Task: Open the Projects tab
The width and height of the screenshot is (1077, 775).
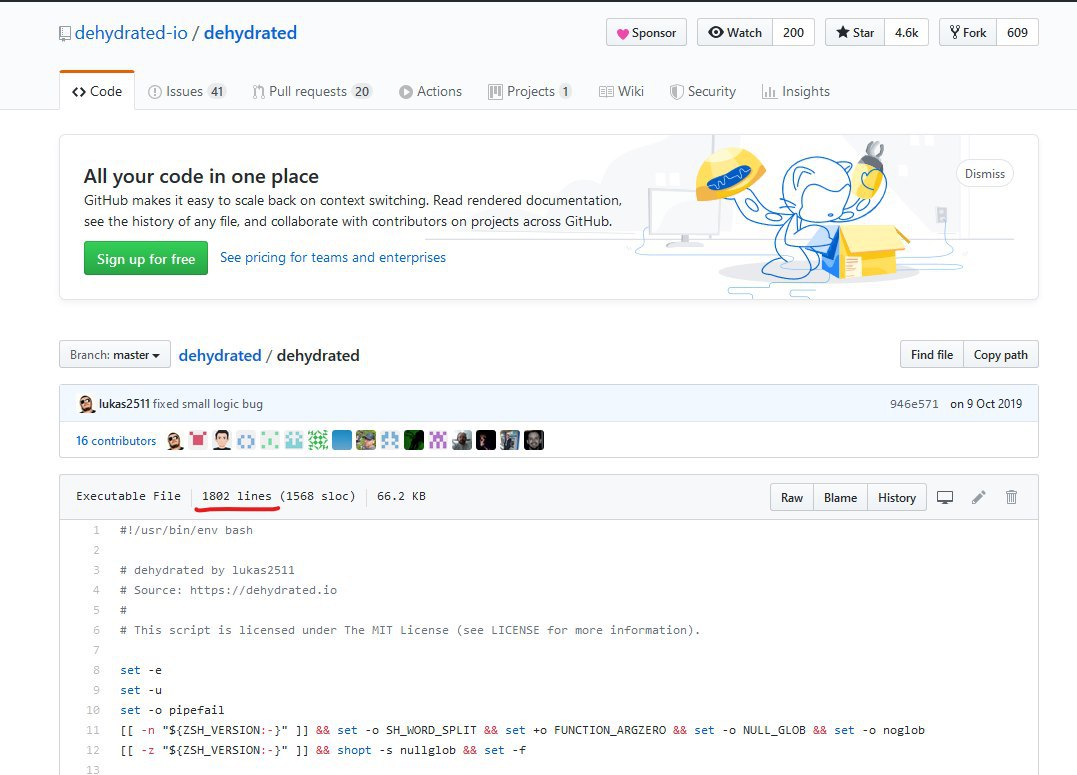Action: click(x=530, y=91)
